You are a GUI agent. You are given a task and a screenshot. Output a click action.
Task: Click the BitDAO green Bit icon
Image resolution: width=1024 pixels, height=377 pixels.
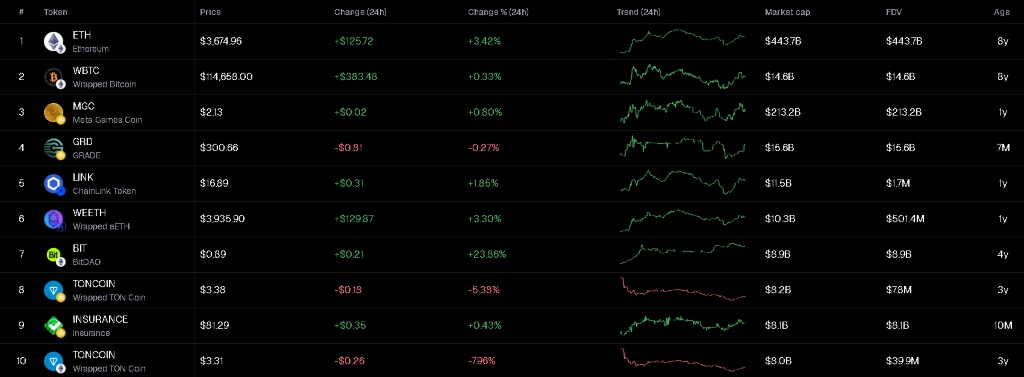tap(54, 255)
